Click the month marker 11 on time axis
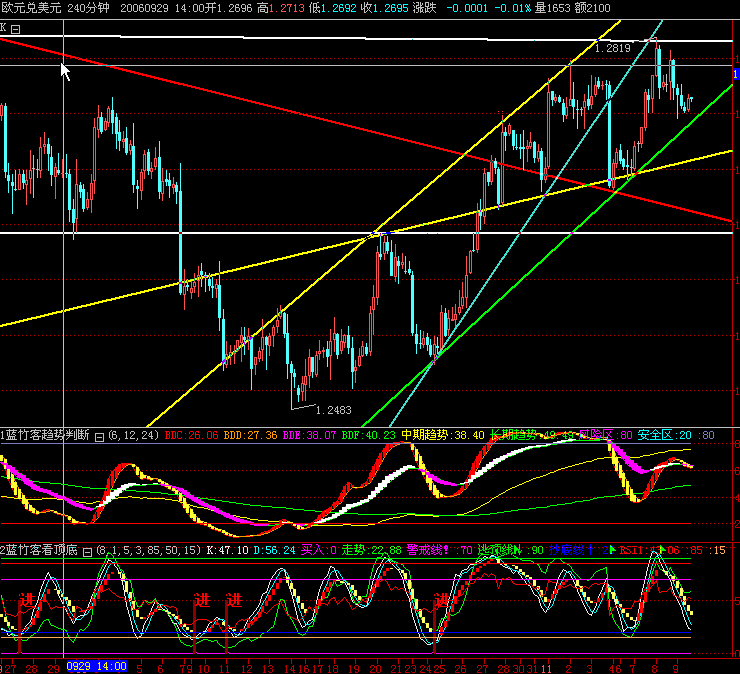This screenshot has height=674, width=740. (x=546, y=668)
